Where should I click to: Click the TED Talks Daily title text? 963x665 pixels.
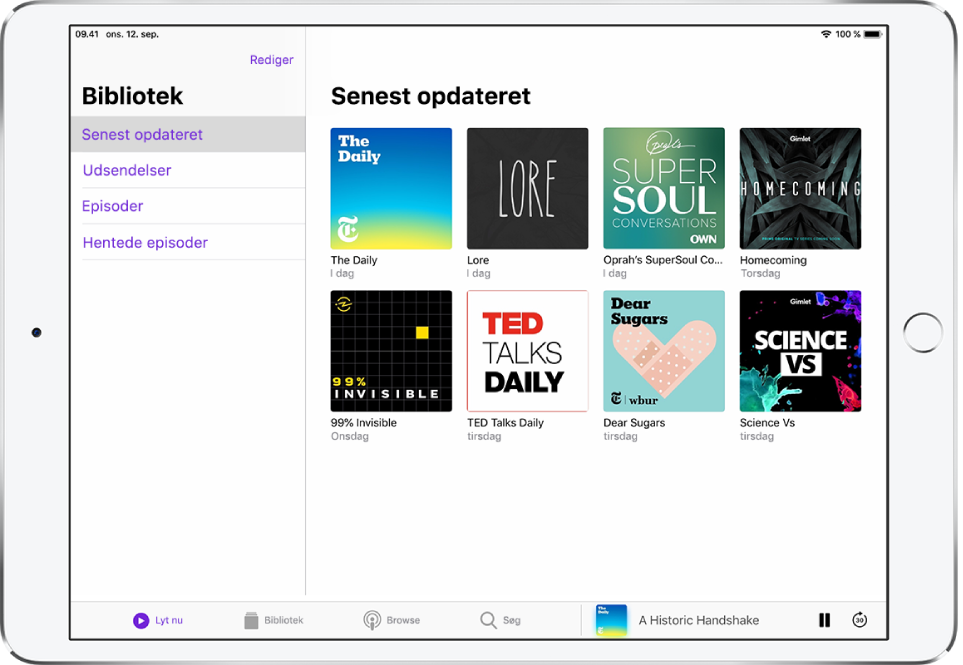[x=505, y=423]
